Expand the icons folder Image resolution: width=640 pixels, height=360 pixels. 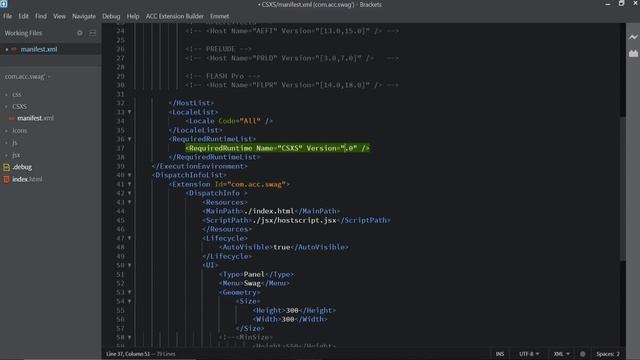click(19, 131)
